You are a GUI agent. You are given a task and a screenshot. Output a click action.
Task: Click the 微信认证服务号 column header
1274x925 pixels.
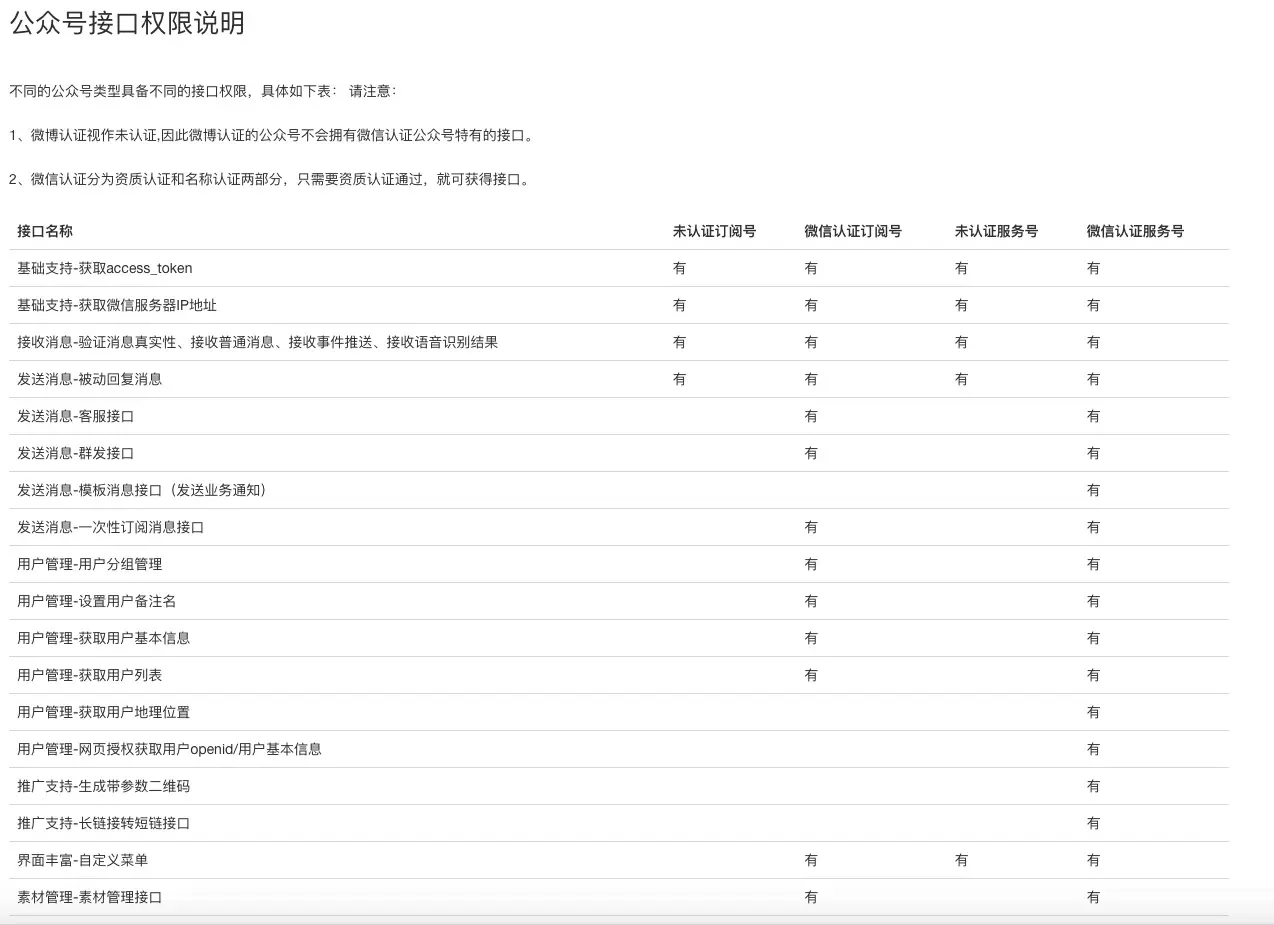pos(1135,231)
